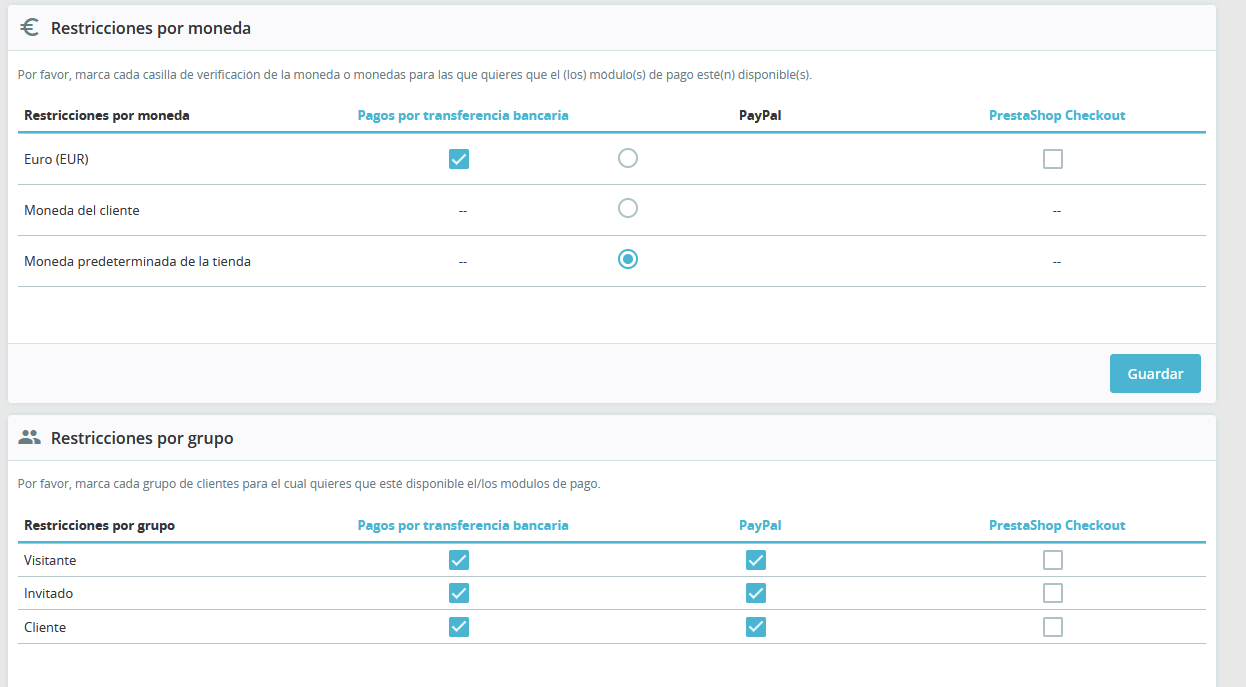Open PrestaShop Checkout link in currency table
Image resolution: width=1246 pixels, height=687 pixels.
coord(1057,115)
